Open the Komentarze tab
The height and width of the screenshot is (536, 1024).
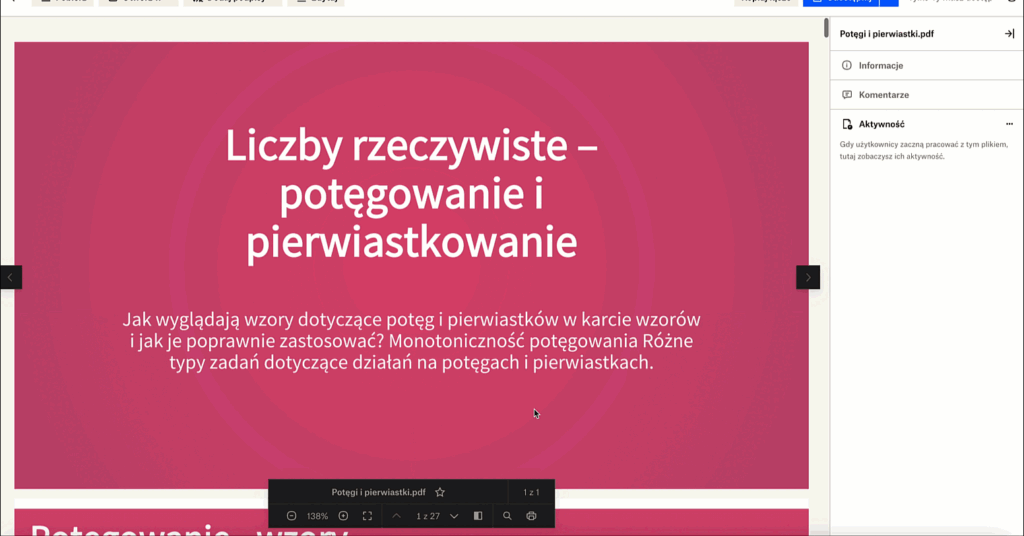(x=883, y=95)
